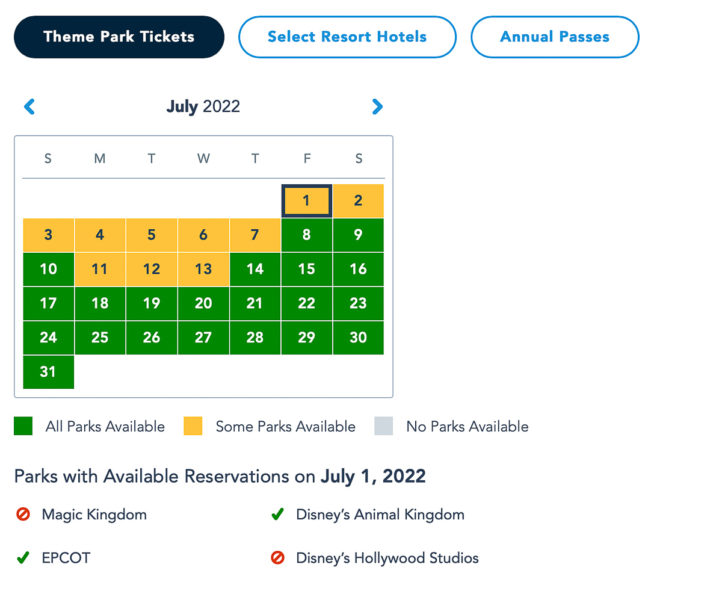Click the green All Parks Available legend swatch
This screenshot has height=600, width=722.
pos(23,426)
